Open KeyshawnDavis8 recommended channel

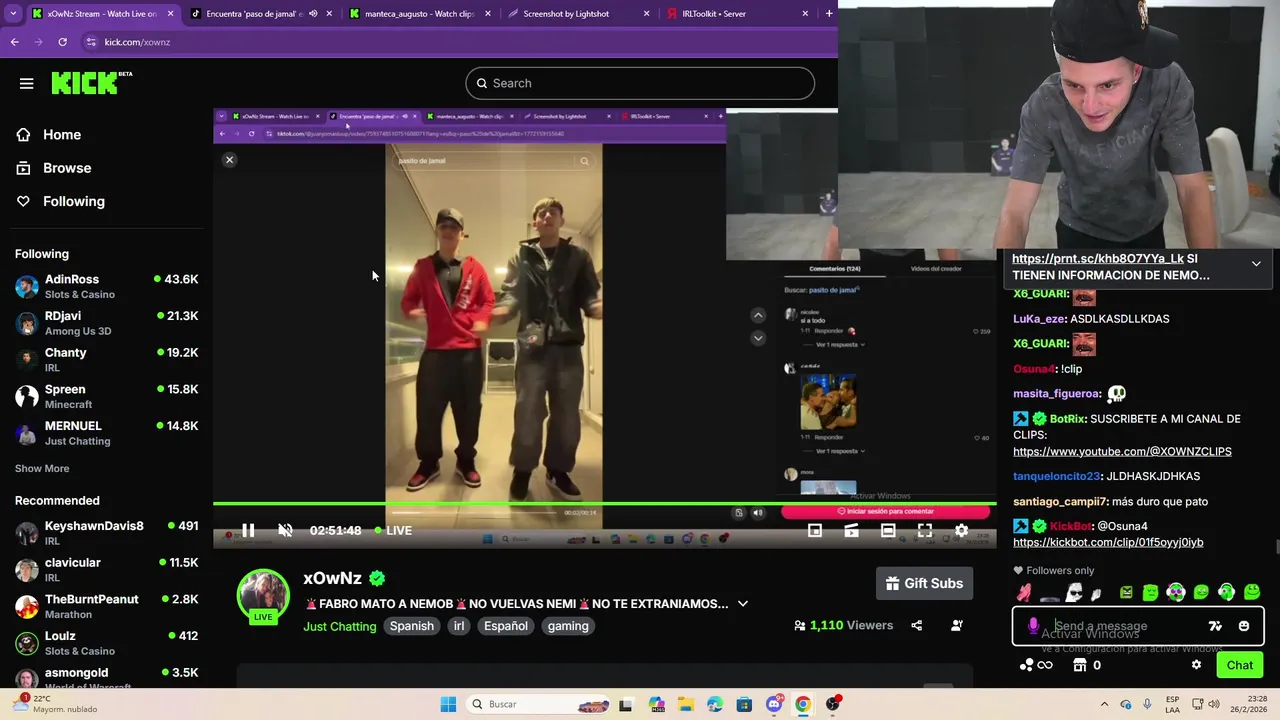(105, 533)
